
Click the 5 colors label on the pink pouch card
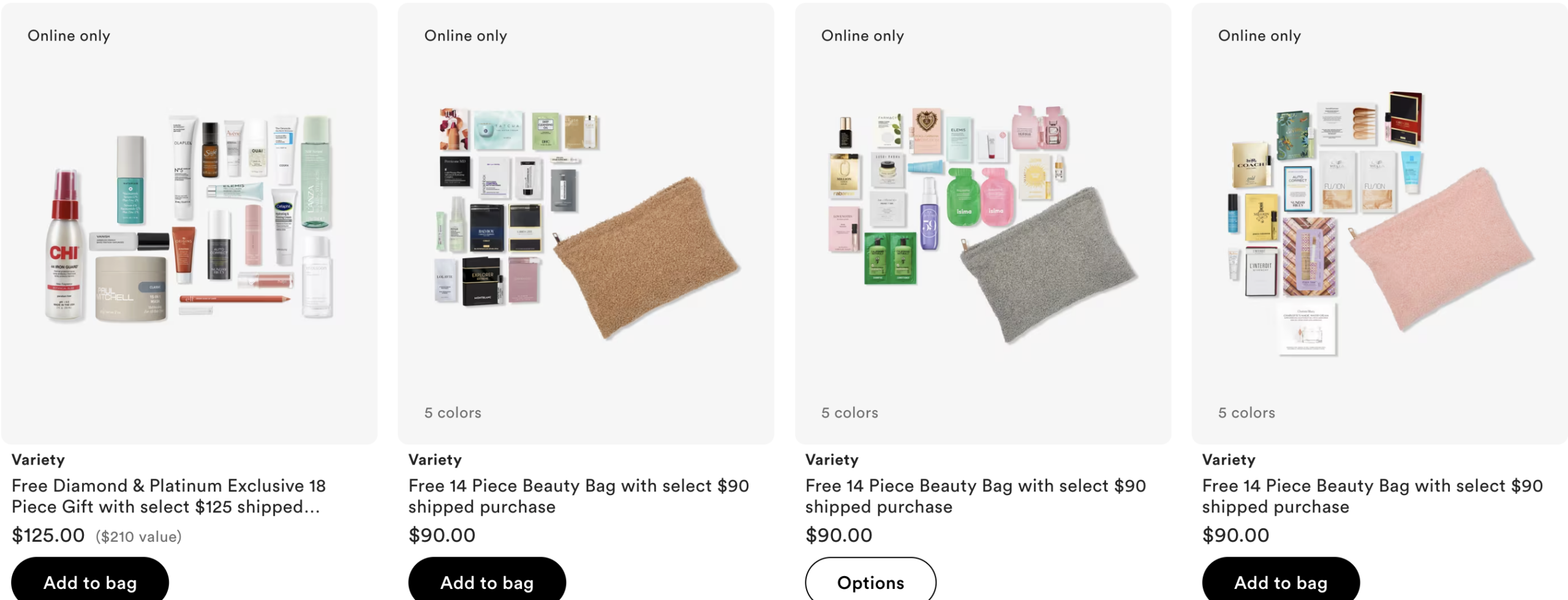1246,412
